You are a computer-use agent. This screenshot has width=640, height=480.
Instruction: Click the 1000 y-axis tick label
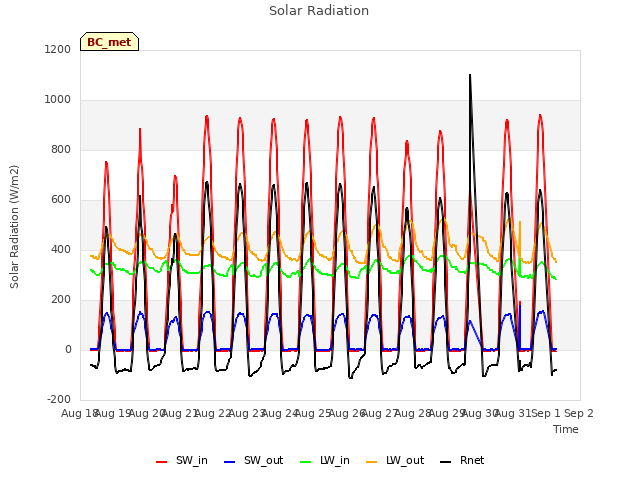58,100
